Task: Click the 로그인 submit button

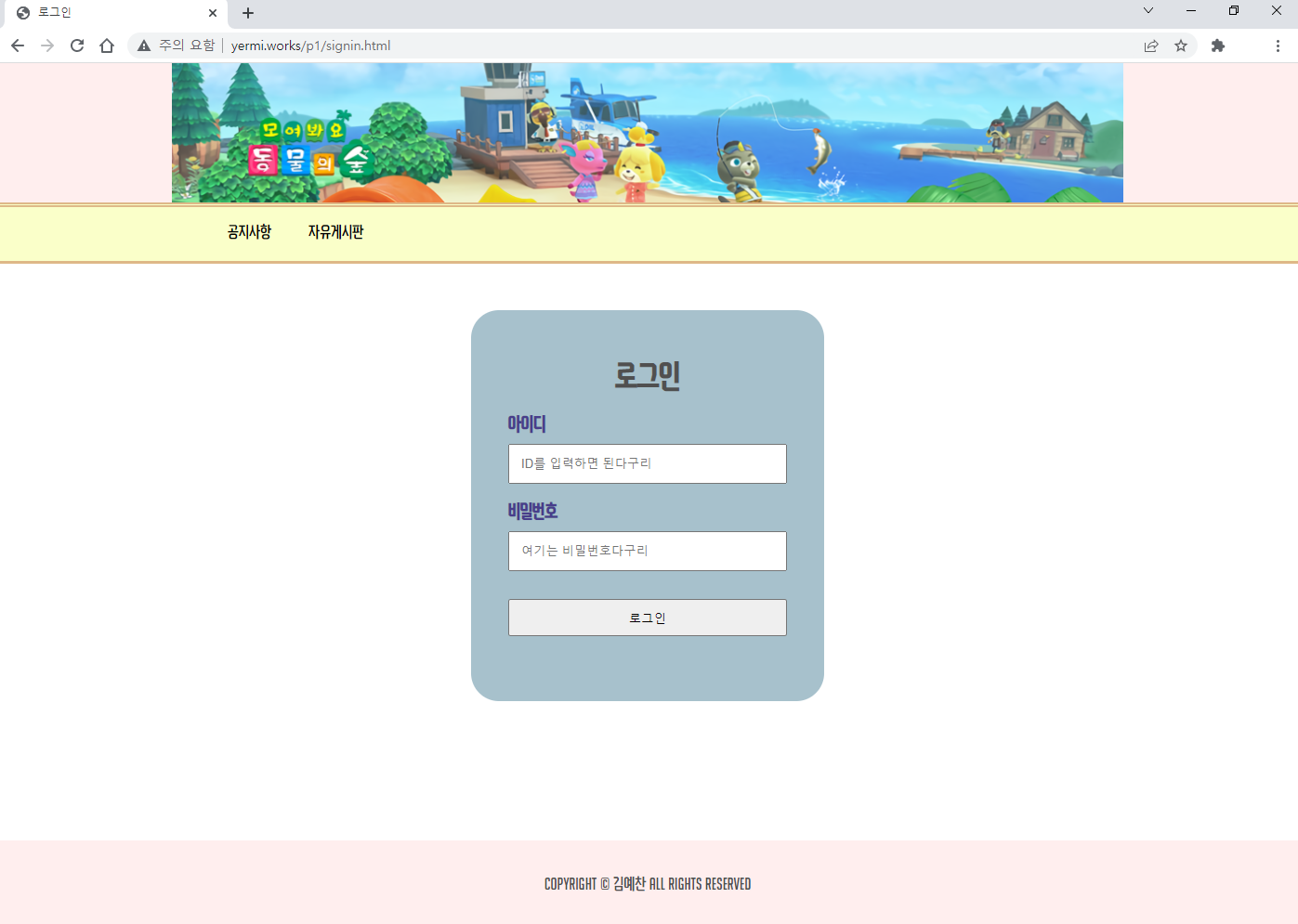Action: pos(648,618)
